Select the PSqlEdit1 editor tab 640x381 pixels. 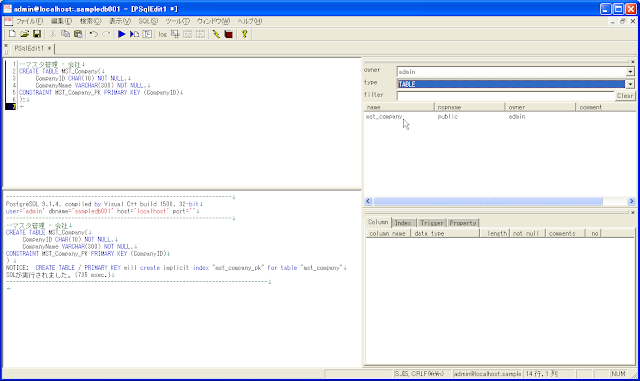(33, 49)
